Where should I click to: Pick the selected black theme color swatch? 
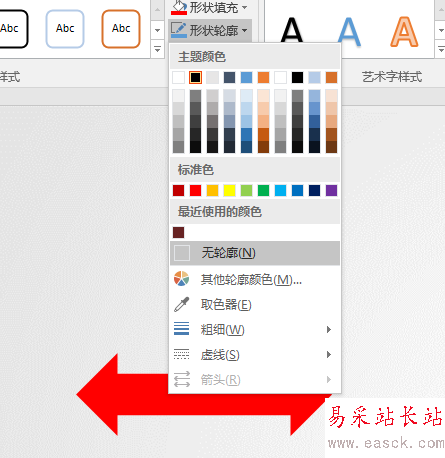[x=195, y=77]
